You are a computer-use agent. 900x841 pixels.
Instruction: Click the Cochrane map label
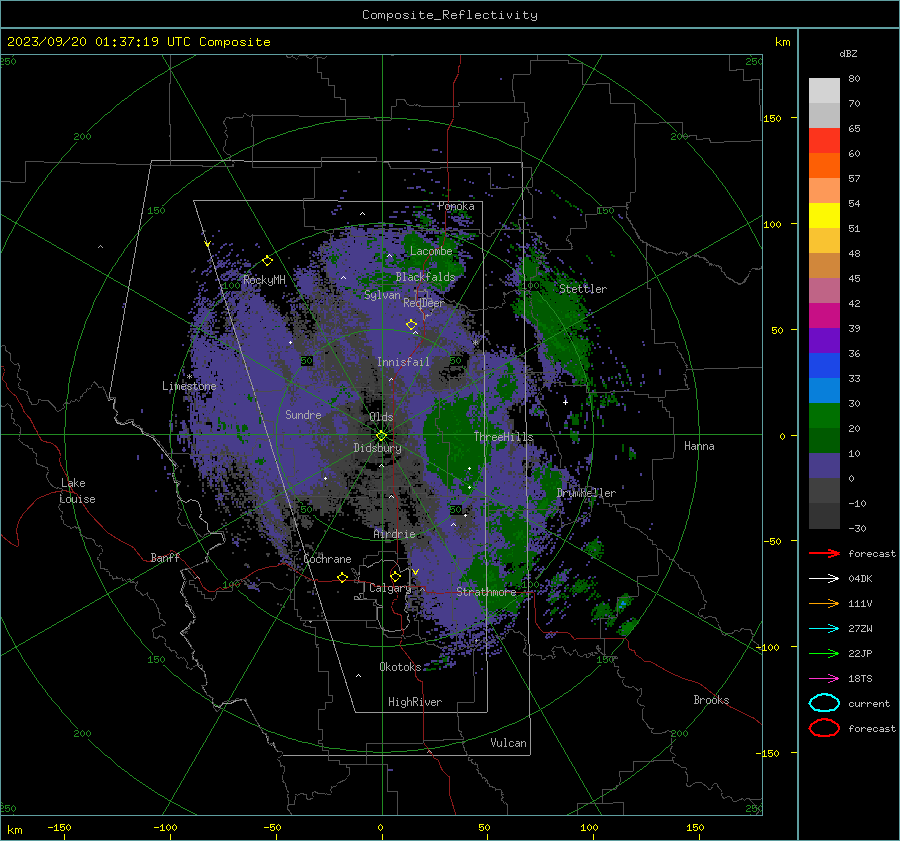coord(327,559)
